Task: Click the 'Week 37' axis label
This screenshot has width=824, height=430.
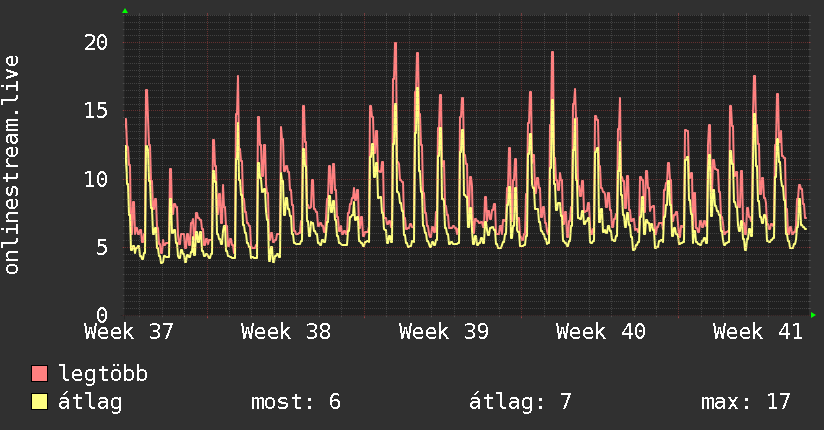Action: pyautogui.click(x=129, y=332)
